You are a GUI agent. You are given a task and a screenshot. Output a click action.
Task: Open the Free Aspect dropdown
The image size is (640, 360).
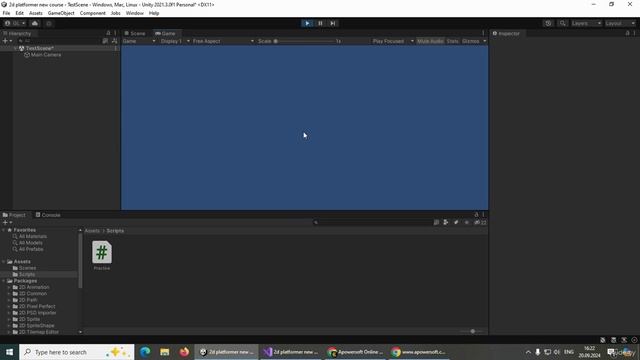[x=223, y=41]
